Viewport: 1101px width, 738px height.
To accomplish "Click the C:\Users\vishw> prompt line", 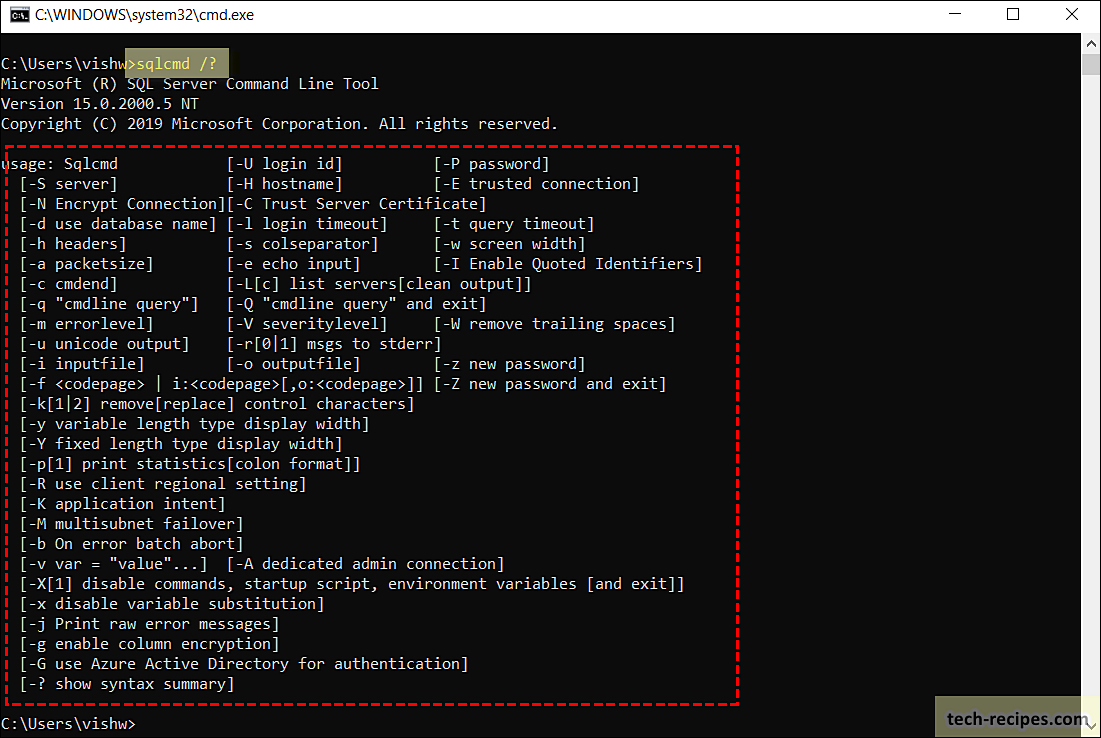I will 70,723.
